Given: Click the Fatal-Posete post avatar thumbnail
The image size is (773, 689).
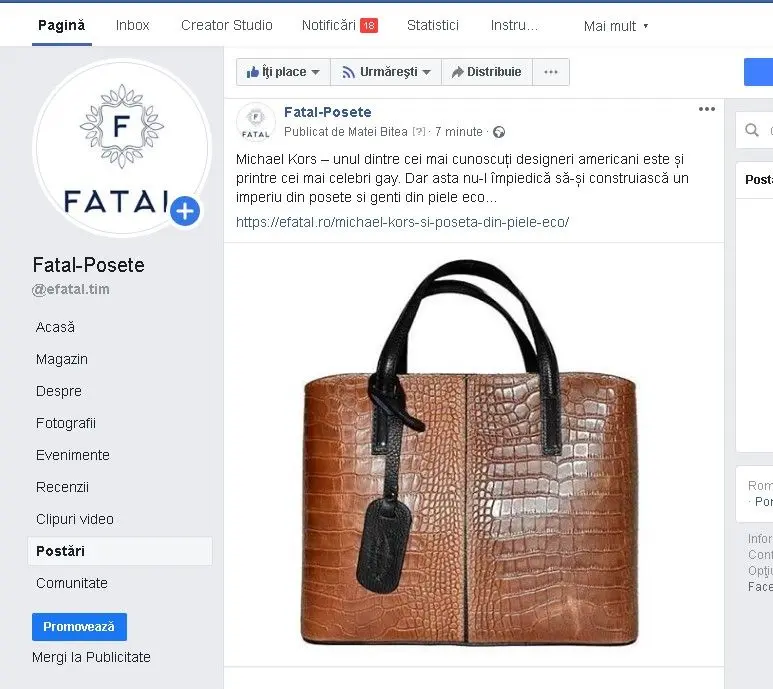Looking at the screenshot, I should [255, 122].
